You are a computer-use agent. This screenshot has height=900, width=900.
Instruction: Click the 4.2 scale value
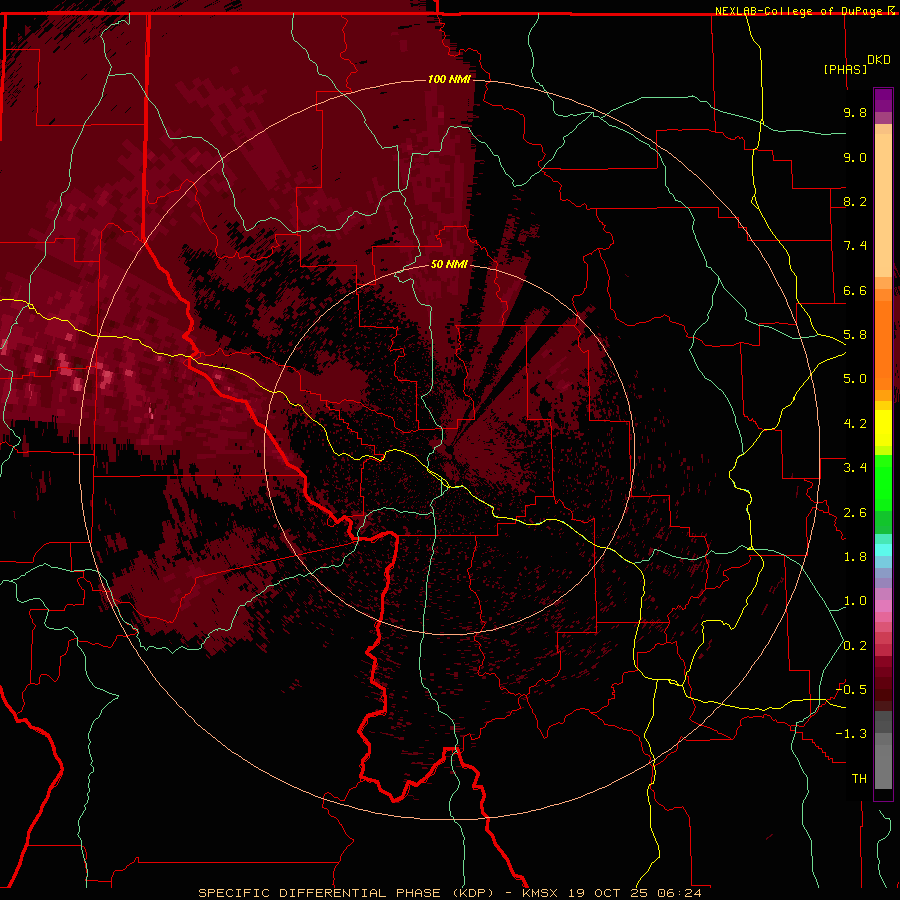coord(855,424)
